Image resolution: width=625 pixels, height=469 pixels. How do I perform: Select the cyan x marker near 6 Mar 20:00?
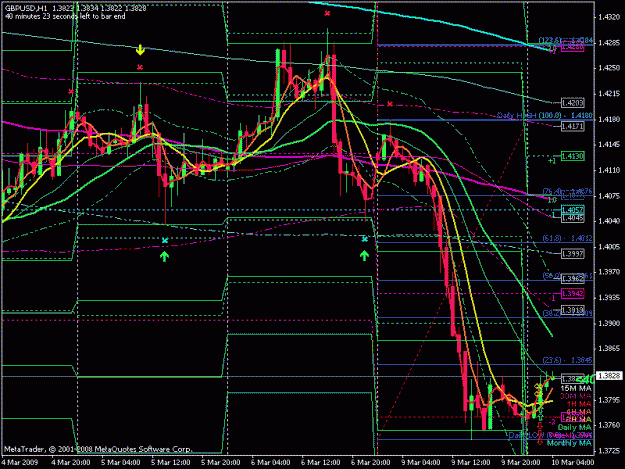[x=364, y=239]
